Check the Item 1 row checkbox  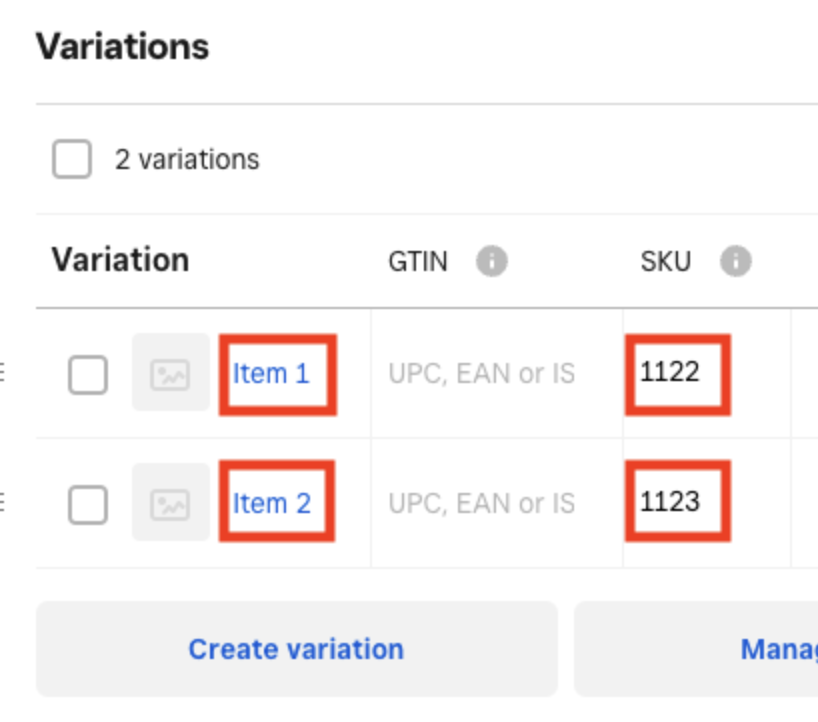[88, 375]
